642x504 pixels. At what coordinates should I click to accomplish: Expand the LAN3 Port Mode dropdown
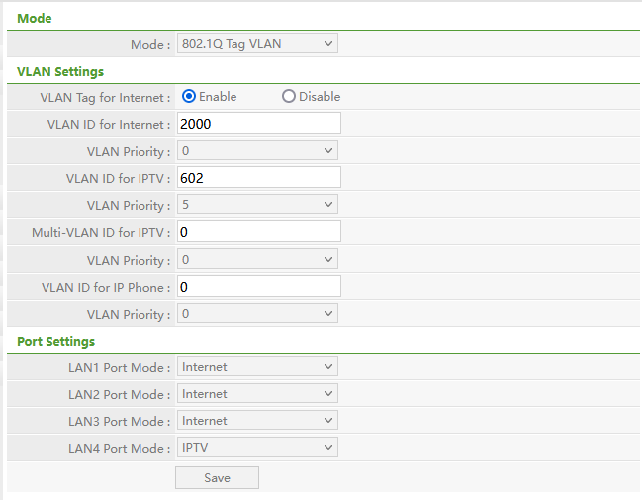pyautogui.click(x=257, y=421)
